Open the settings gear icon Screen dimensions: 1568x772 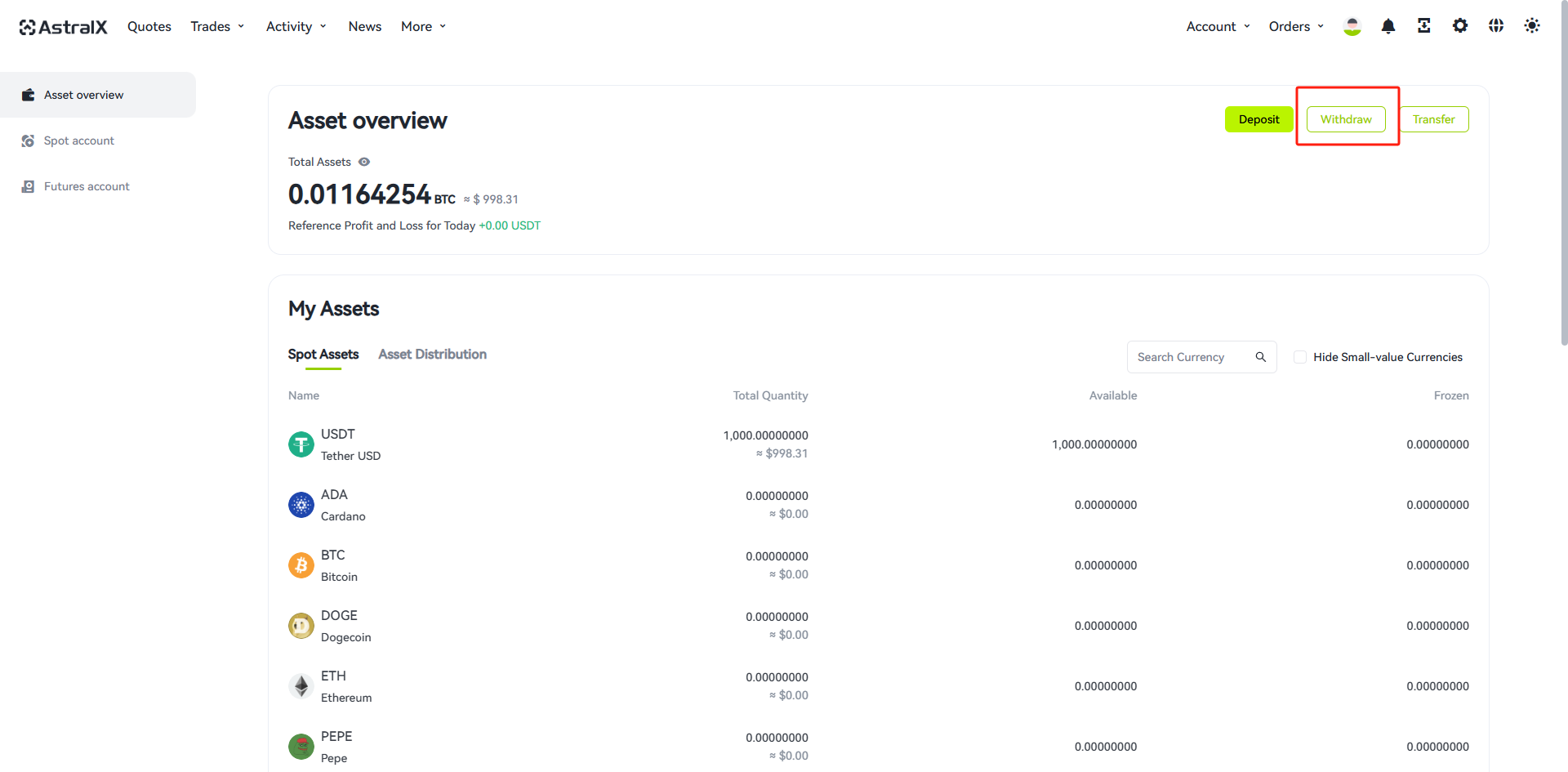tap(1460, 26)
